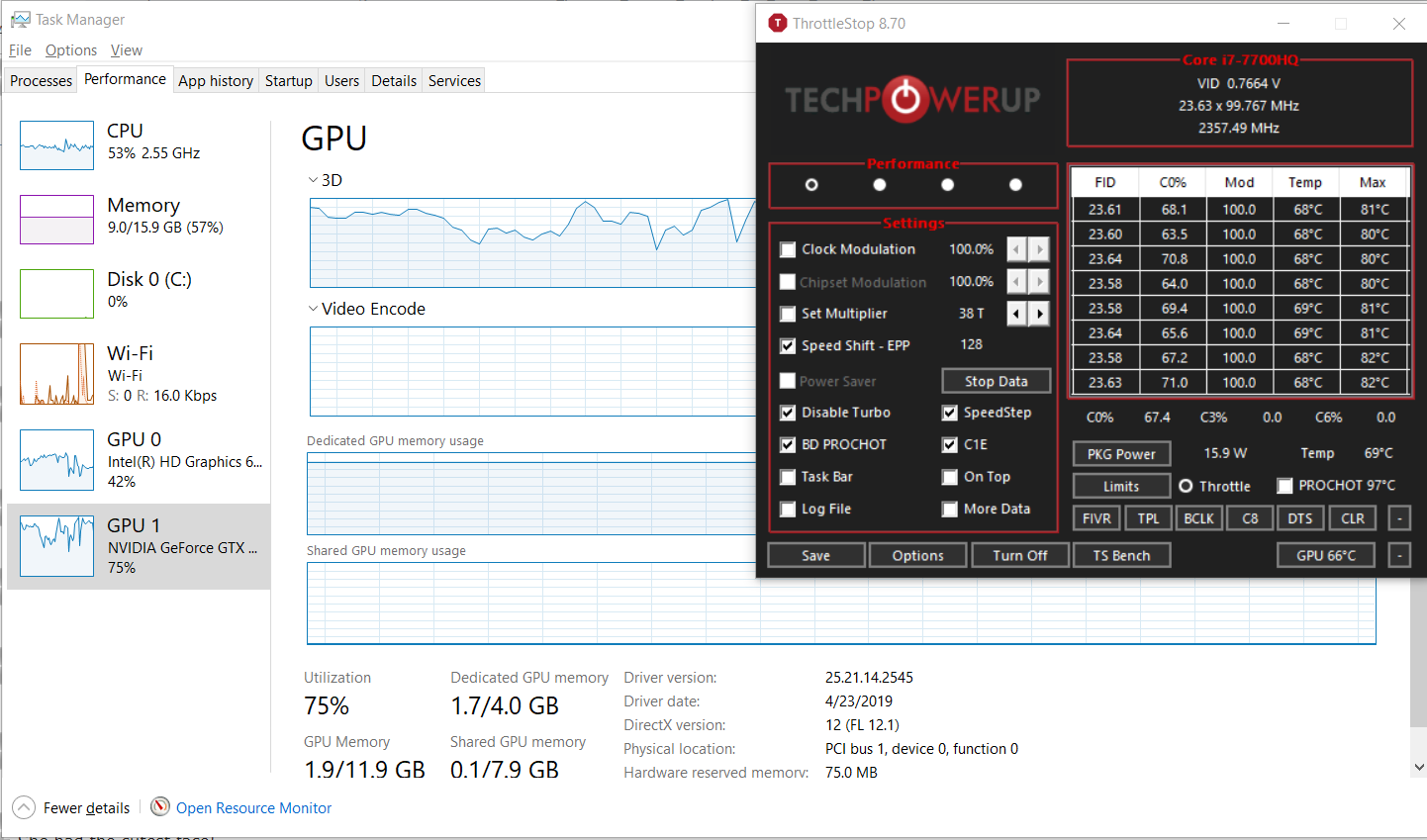This screenshot has height=840, width=1427.
Task: Open the Options menu in Task Manager
Action: (71, 50)
